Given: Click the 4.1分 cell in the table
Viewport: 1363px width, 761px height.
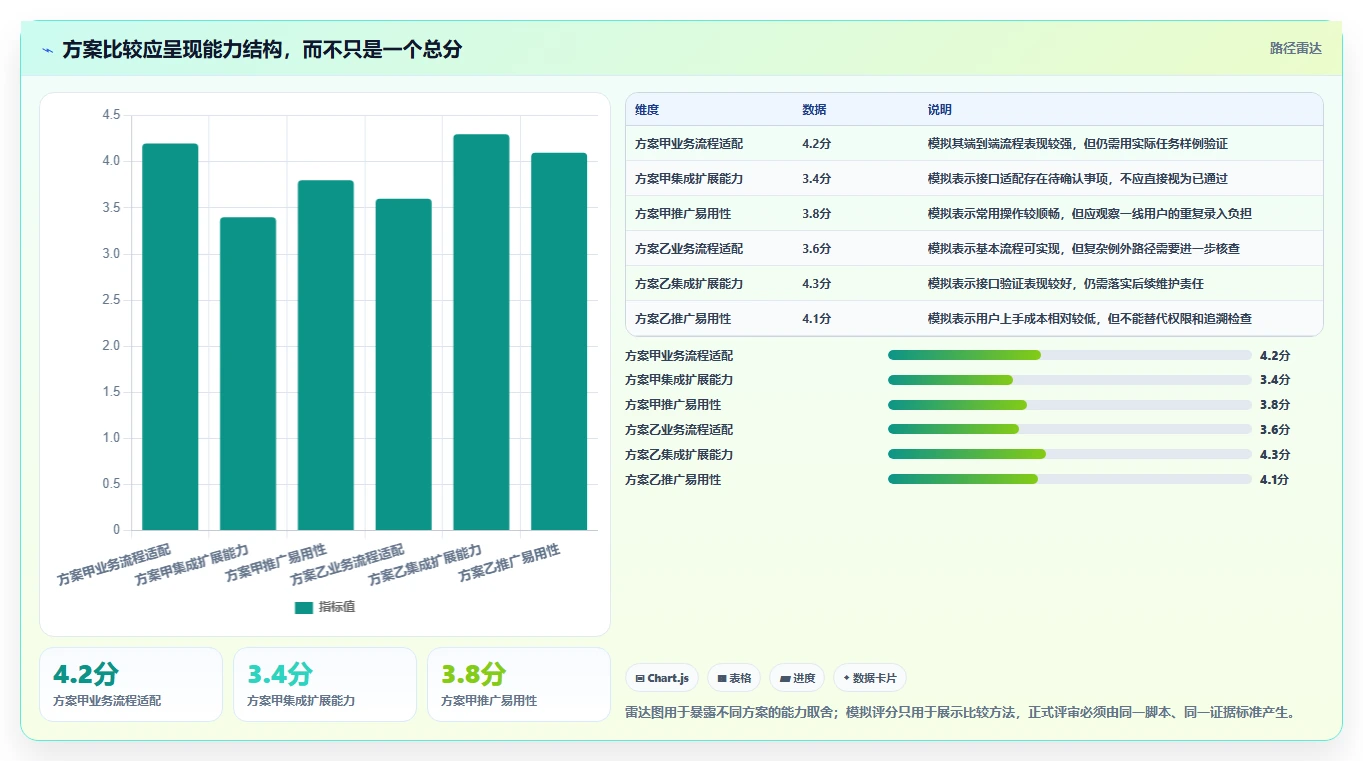Looking at the screenshot, I should pyautogui.click(x=816, y=319).
